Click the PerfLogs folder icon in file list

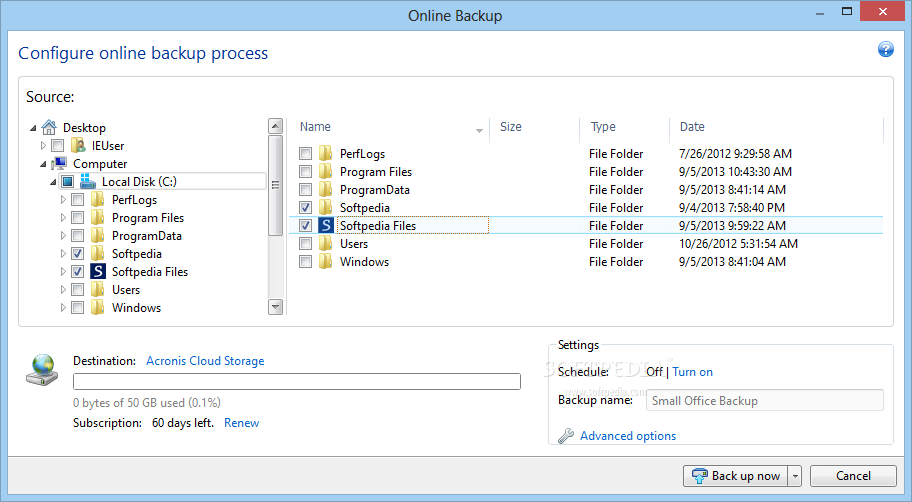326,154
